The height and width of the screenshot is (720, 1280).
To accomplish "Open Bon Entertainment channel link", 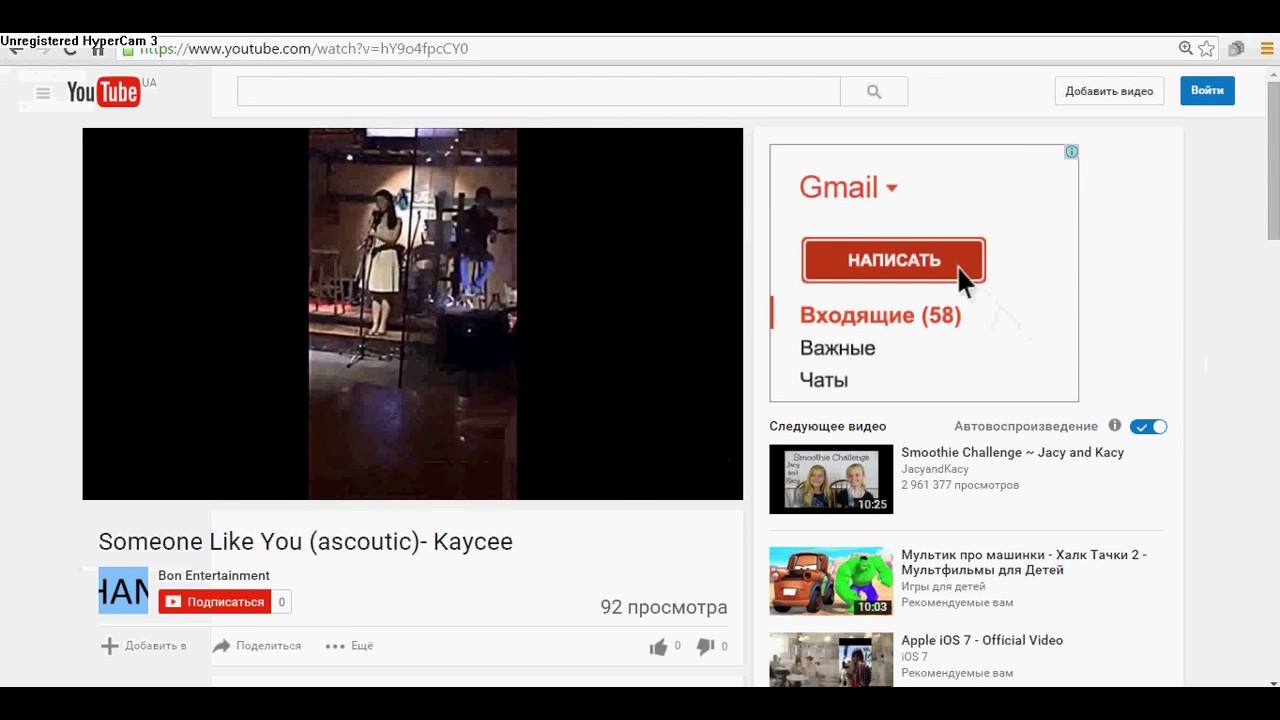I will click(x=214, y=576).
